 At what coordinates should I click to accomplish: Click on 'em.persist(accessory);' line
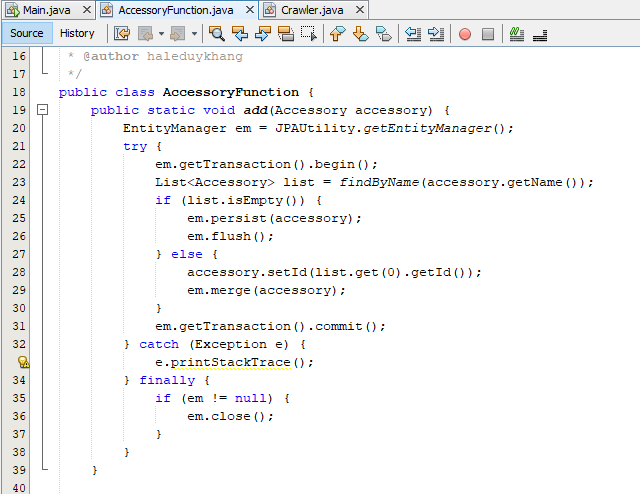pyautogui.click(x=274, y=218)
